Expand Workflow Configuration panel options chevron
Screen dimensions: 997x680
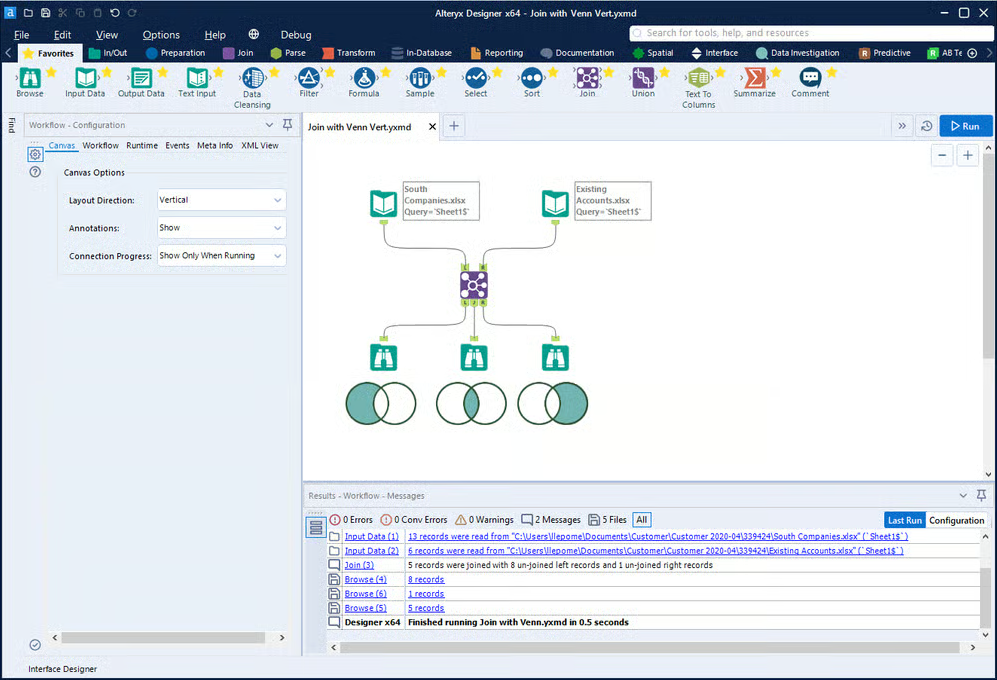269,125
